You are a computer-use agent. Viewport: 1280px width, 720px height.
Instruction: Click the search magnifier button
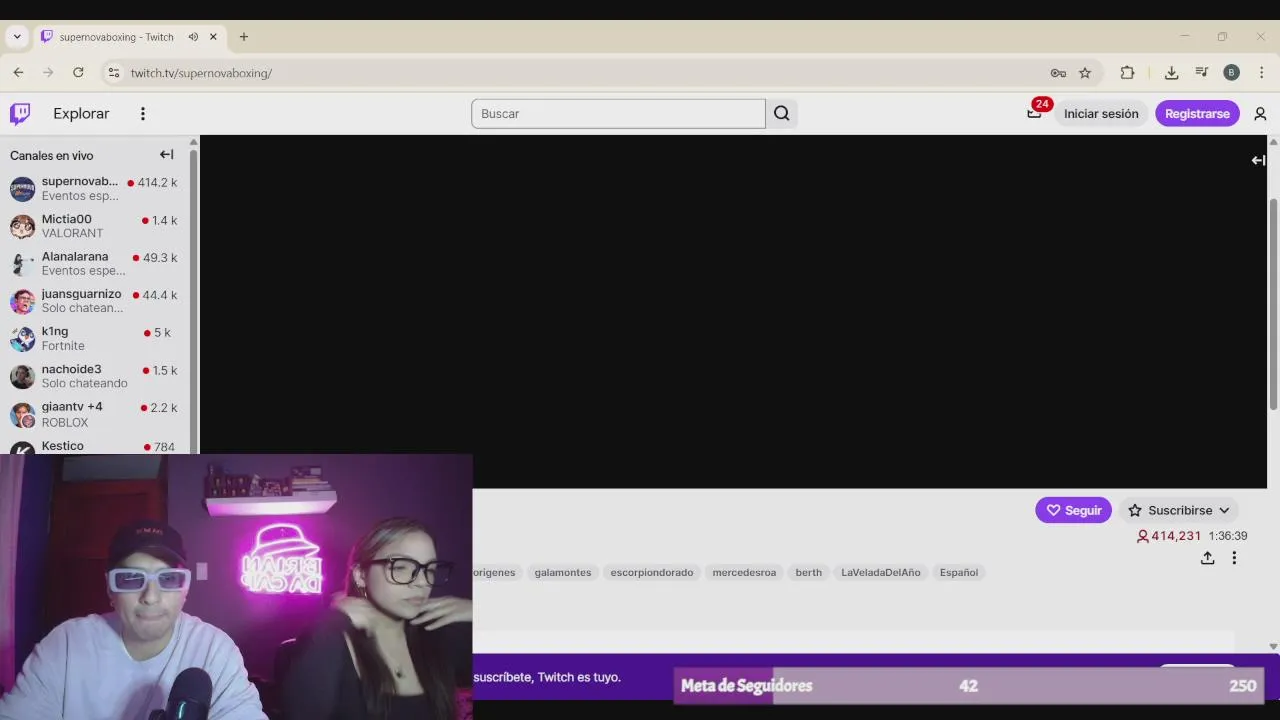click(x=782, y=114)
